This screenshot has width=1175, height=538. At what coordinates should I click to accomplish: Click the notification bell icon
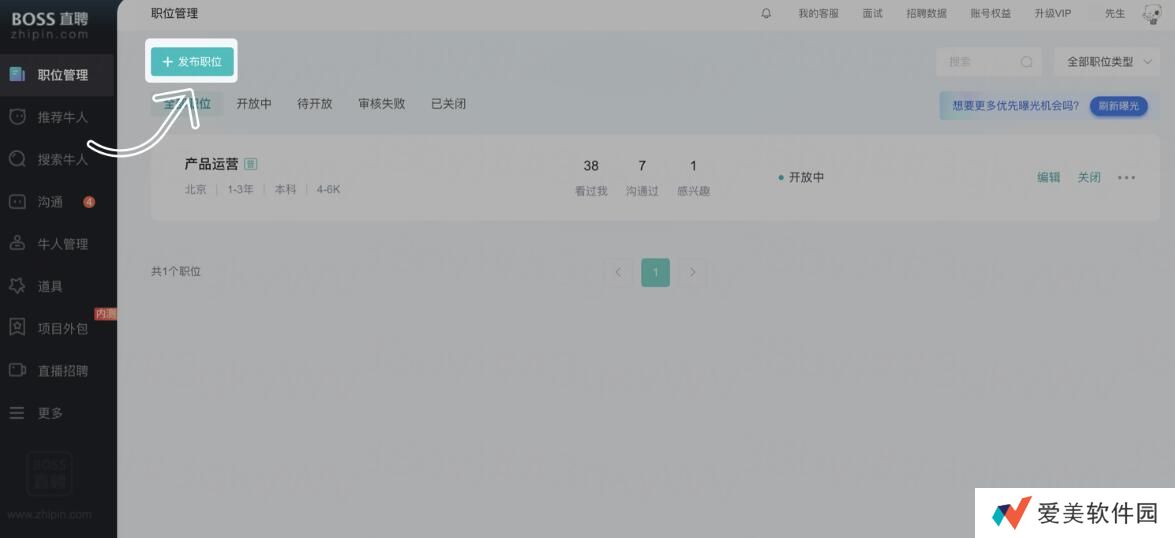coord(766,13)
